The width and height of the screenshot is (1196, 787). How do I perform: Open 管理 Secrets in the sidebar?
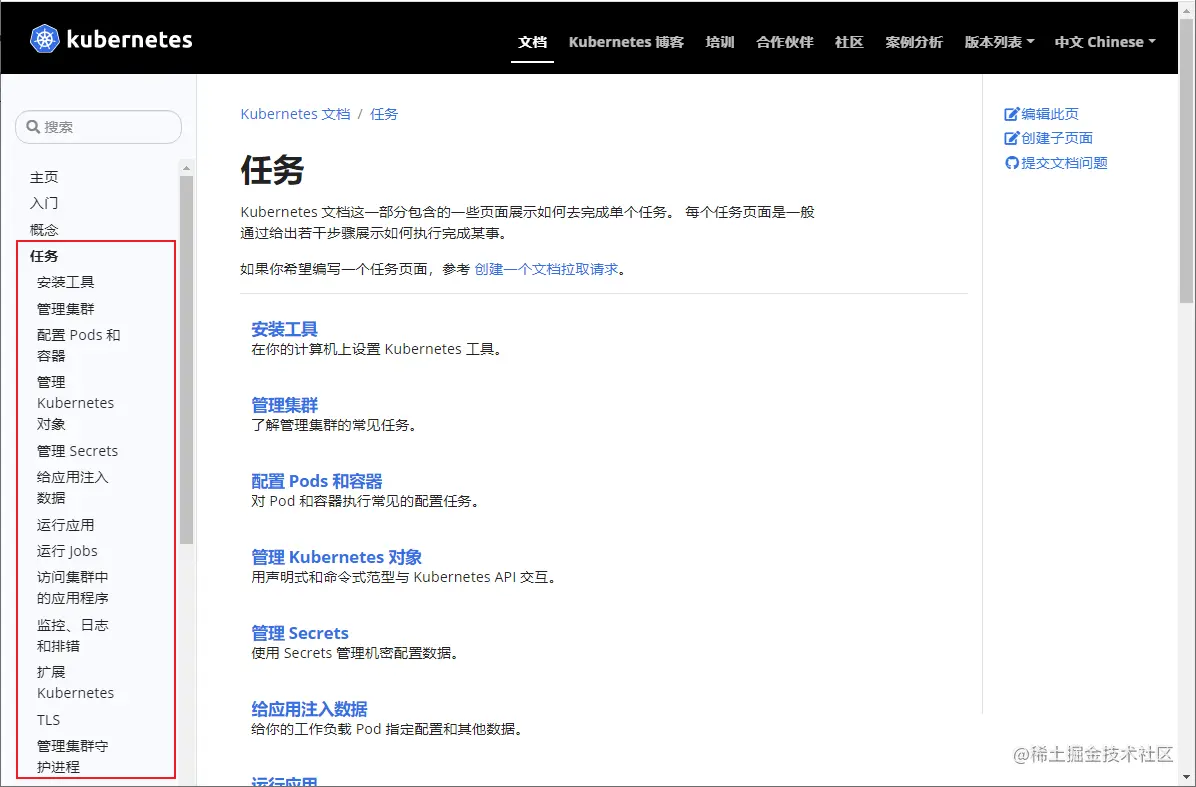pyautogui.click(x=77, y=451)
